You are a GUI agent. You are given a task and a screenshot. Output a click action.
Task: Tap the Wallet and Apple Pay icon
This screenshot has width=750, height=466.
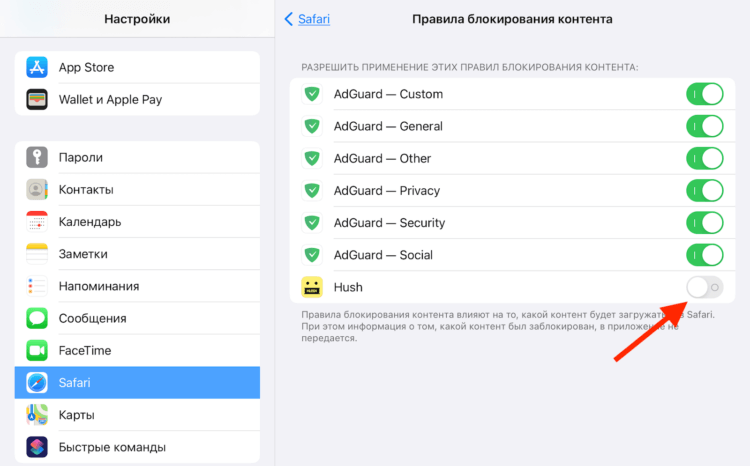click(x=38, y=100)
